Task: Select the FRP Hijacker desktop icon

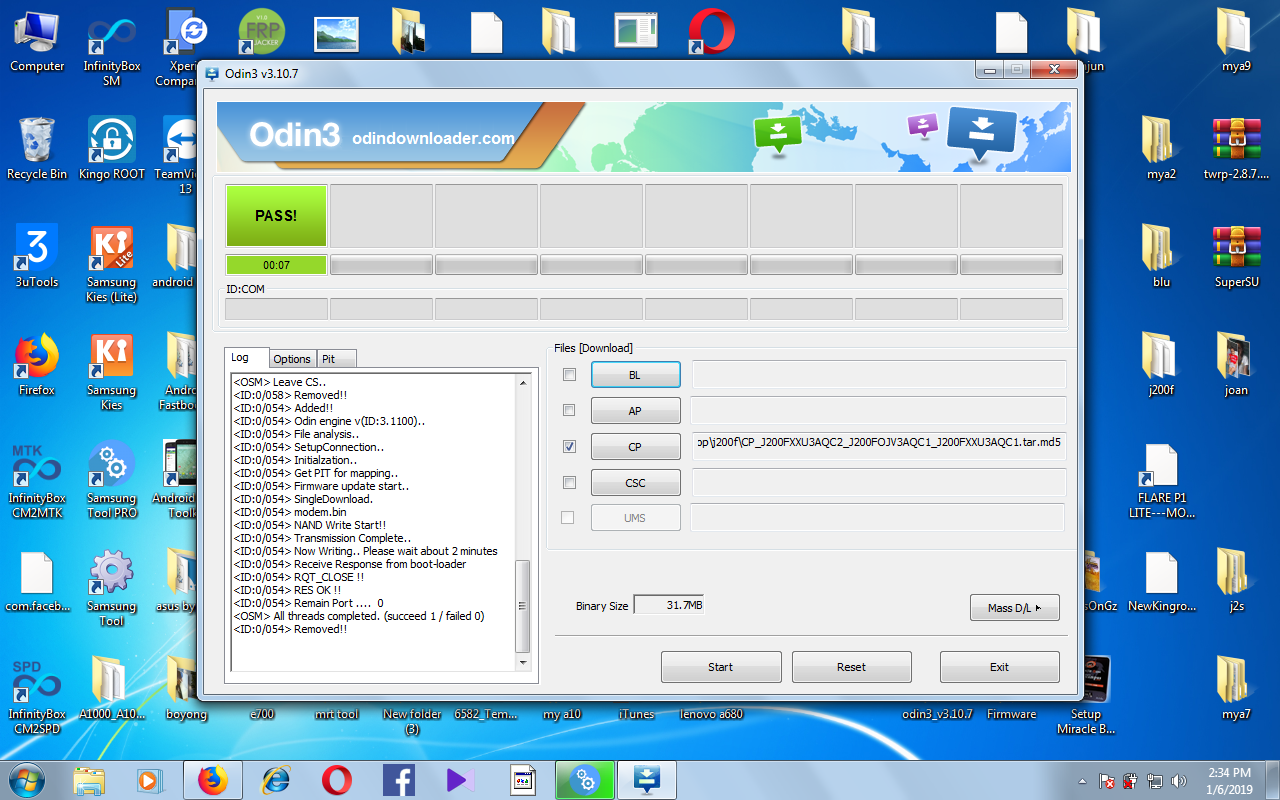Action: 262,32
